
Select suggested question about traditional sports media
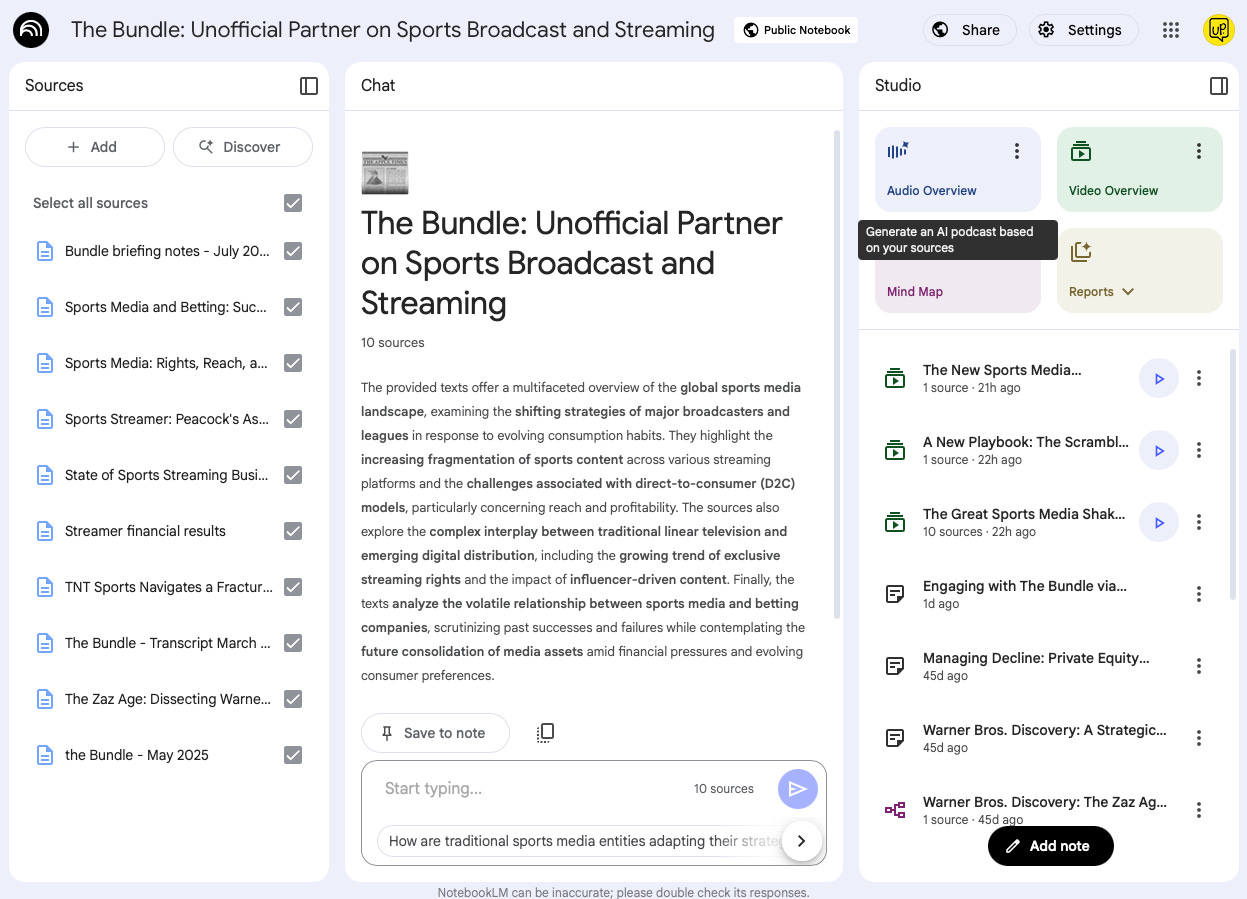point(581,841)
